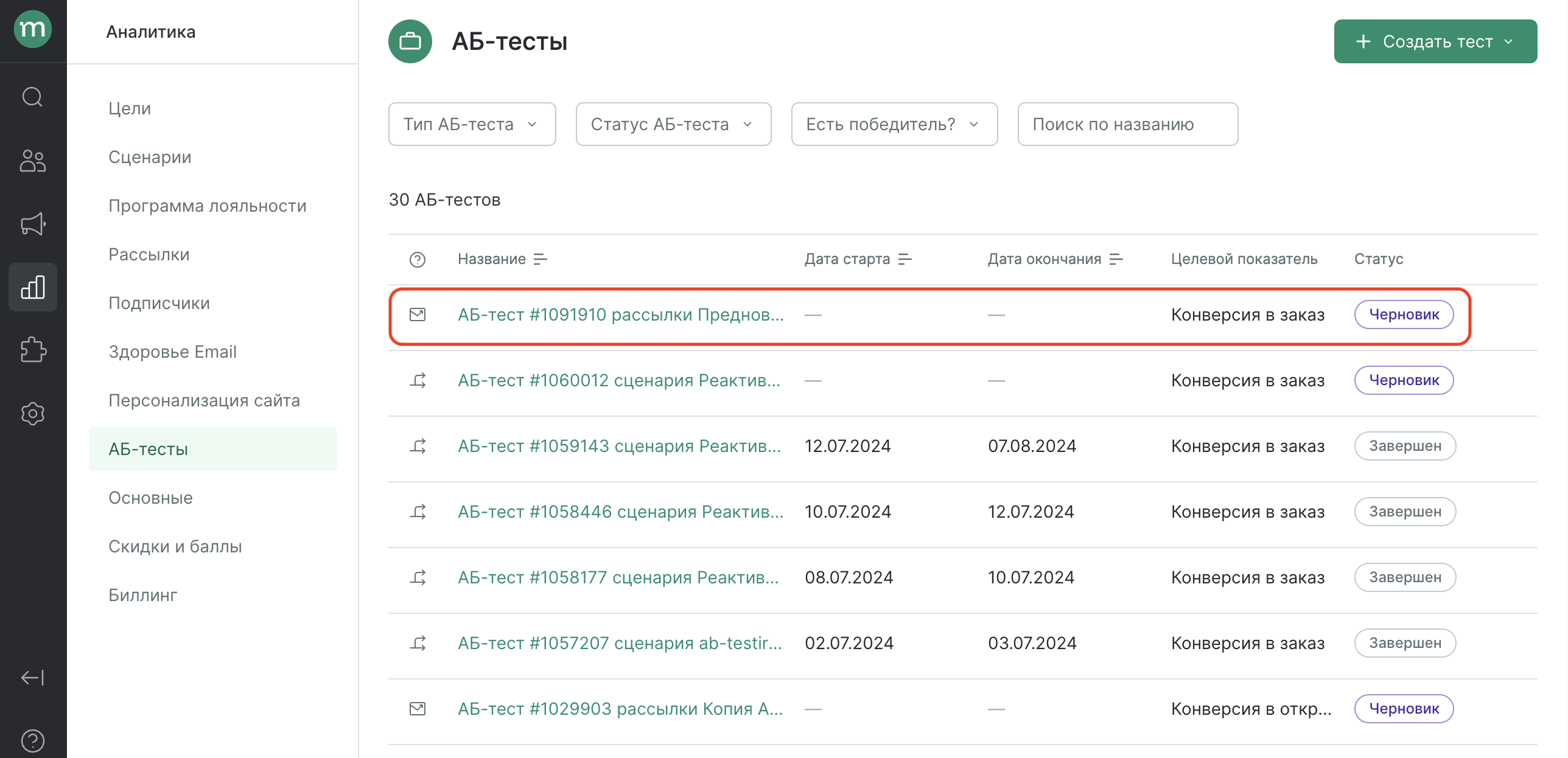Collapse the sidebar with the arrow icon
This screenshot has width=1568, height=758.
33,677
